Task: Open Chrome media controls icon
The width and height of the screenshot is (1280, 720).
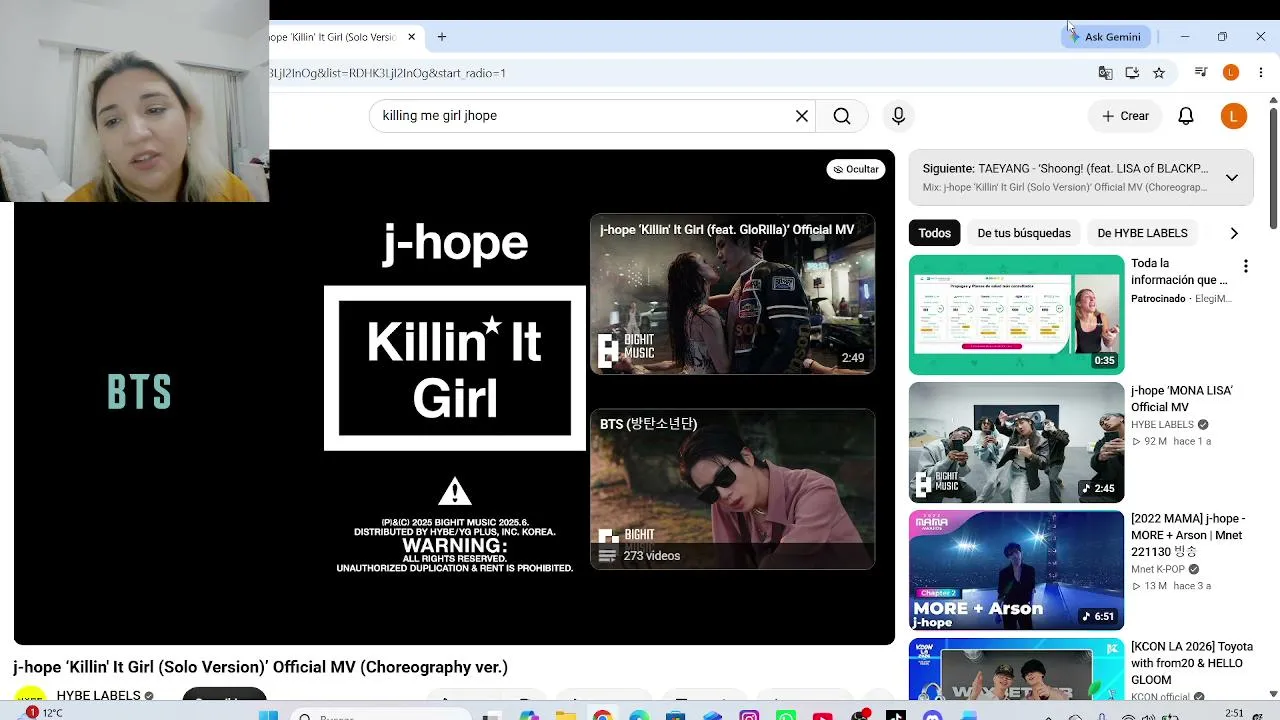Action: coord(1201,73)
